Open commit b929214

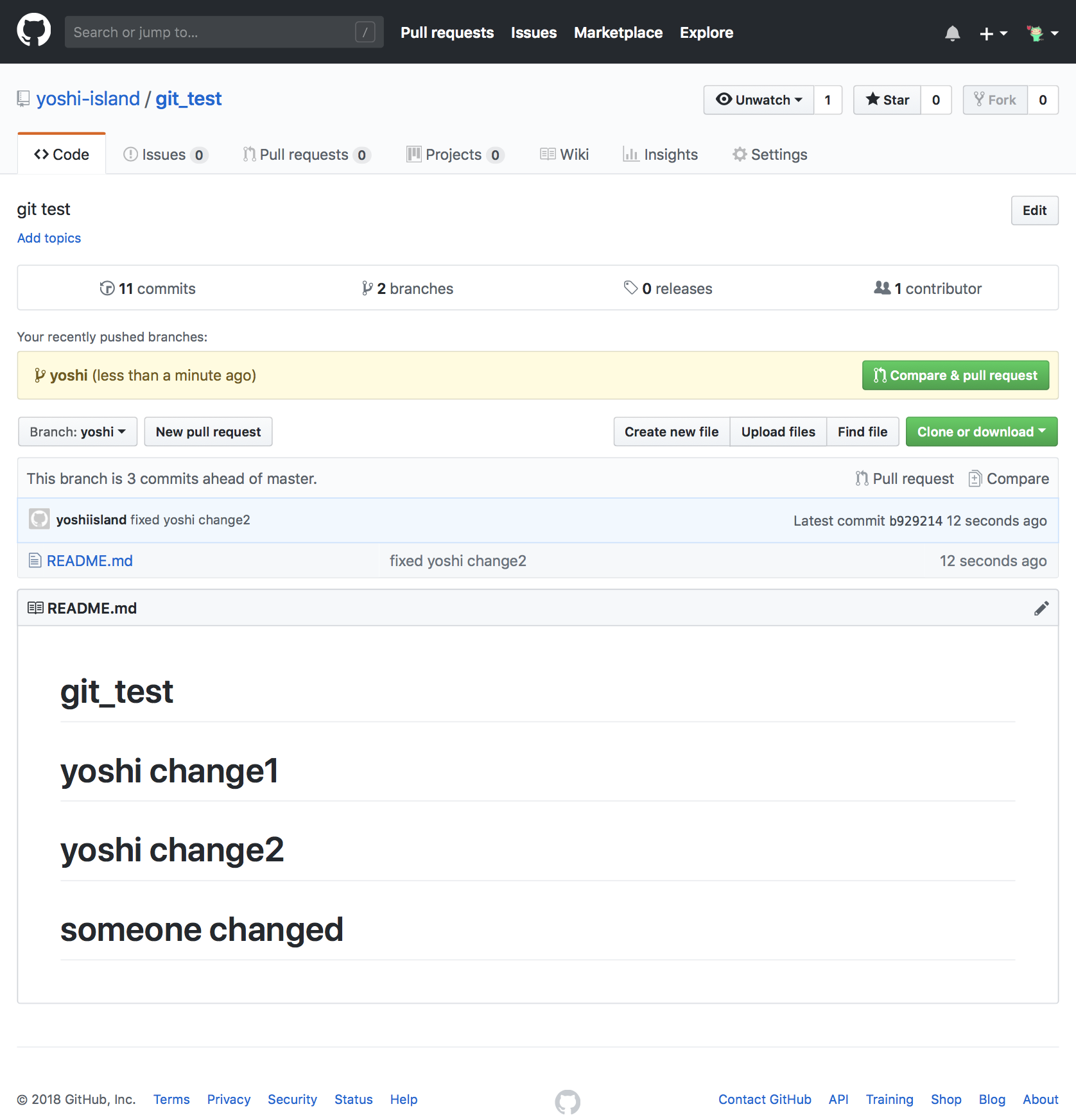(915, 521)
